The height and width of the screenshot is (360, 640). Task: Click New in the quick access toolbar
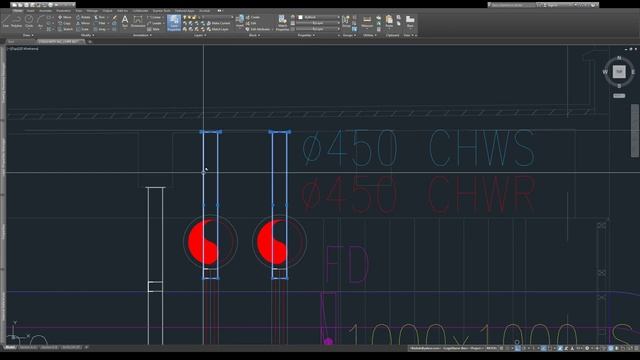coord(15,5)
